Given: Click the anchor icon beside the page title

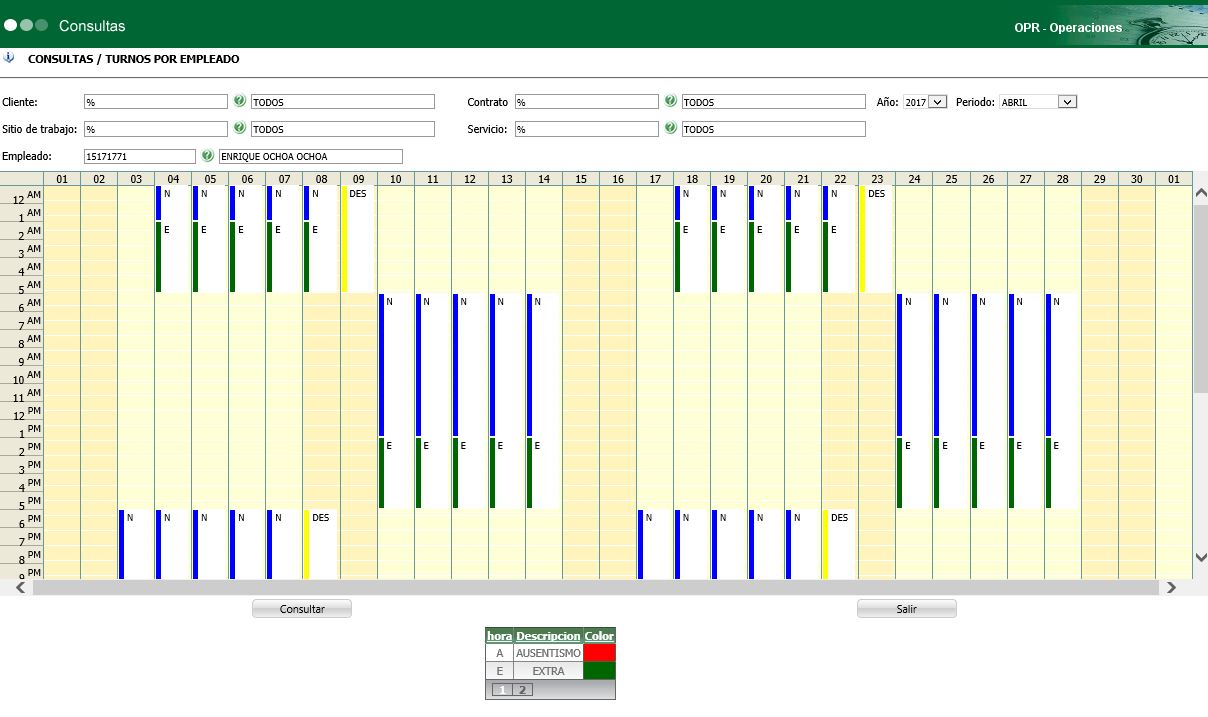Looking at the screenshot, I should tap(10, 58).
